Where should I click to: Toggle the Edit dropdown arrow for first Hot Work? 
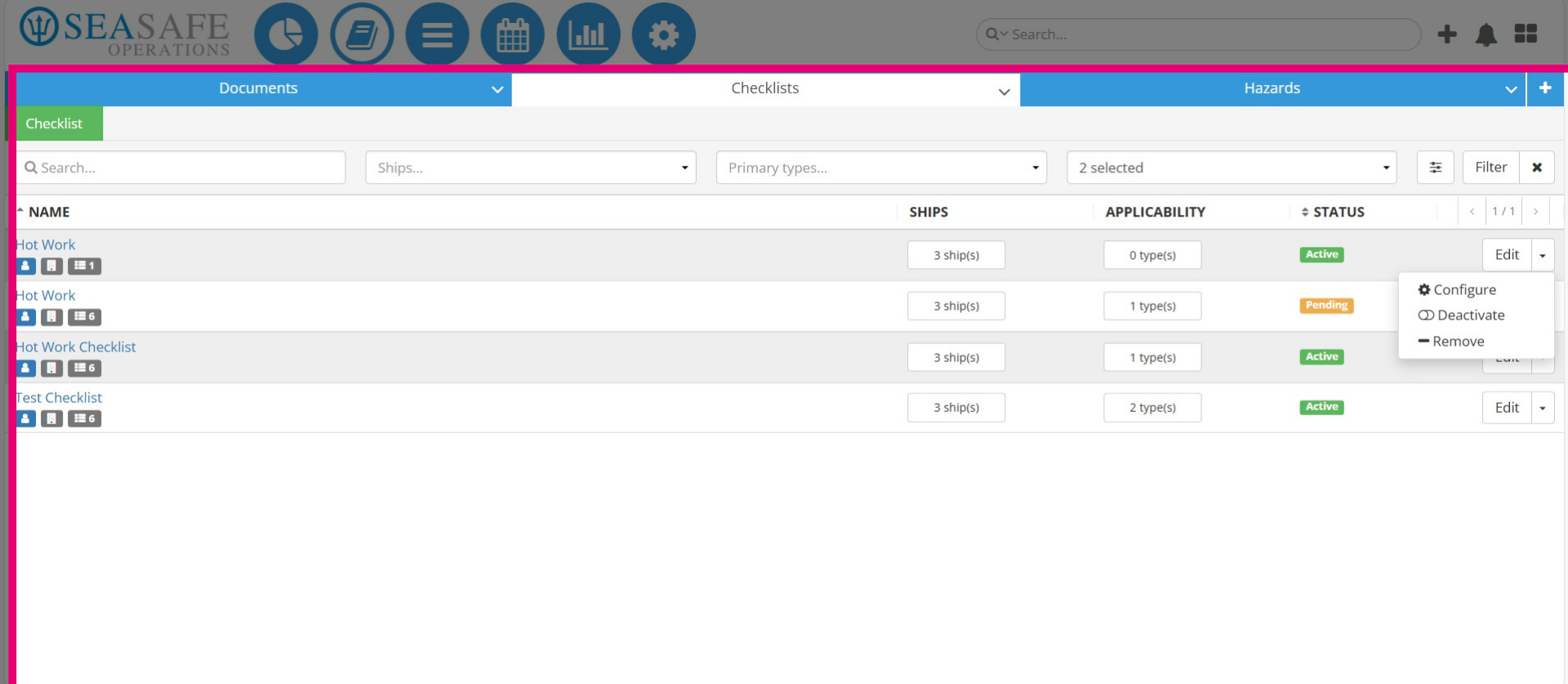pos(1543,255)
